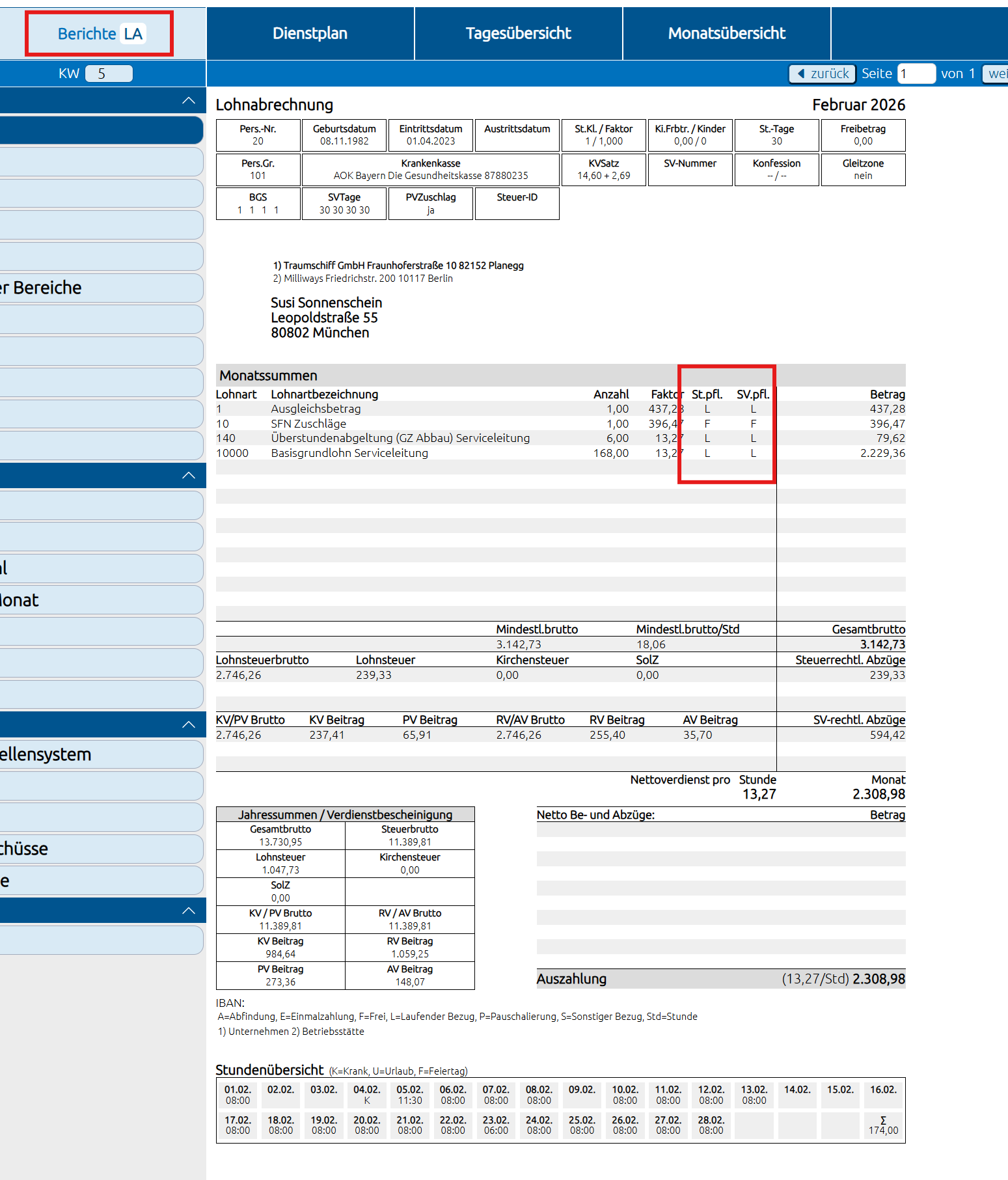Select the sidebar entry ending in 'lonat'
This screenshot has height=1180, width=1008.
(x=101, y=600)
